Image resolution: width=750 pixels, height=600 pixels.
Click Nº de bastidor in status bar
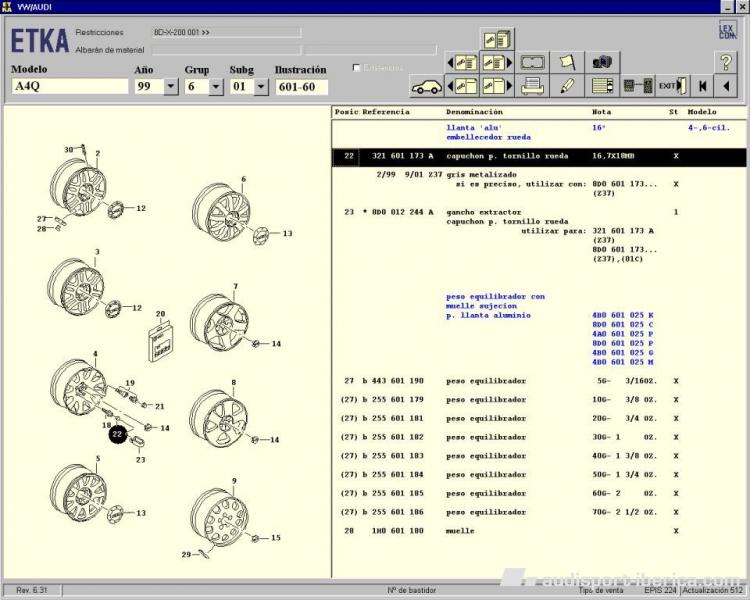pos(412,590)
